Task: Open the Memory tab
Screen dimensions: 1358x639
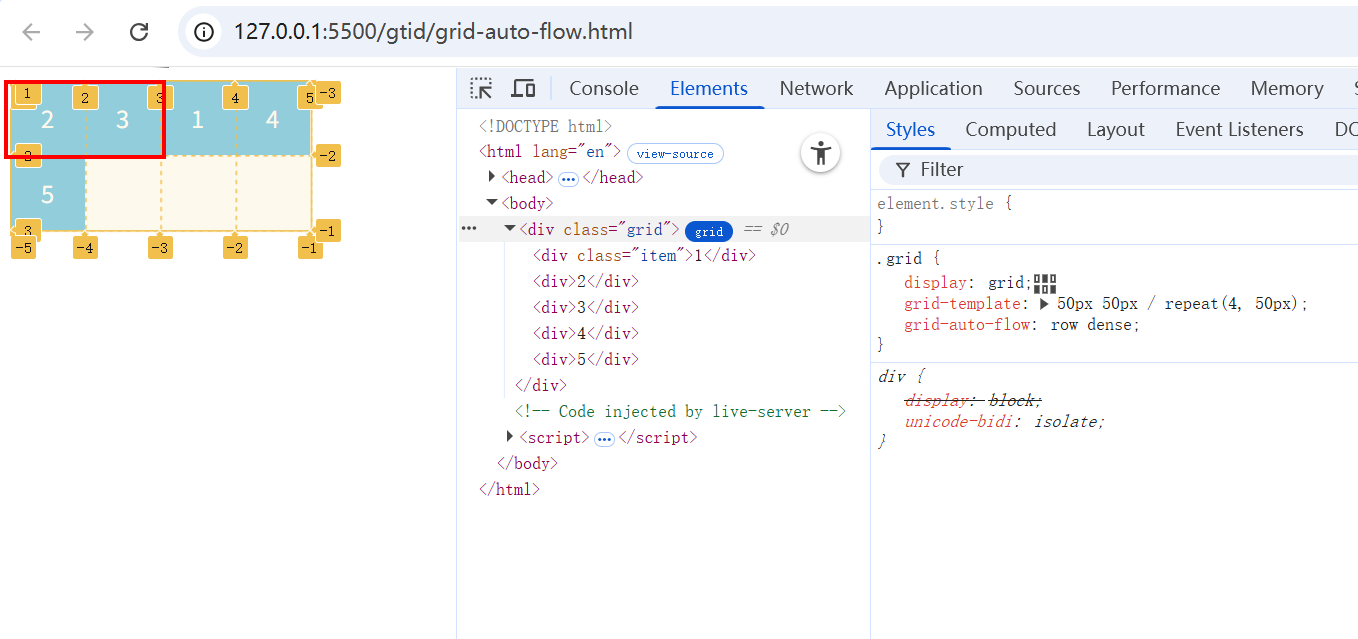Action: coord(1287,88)
